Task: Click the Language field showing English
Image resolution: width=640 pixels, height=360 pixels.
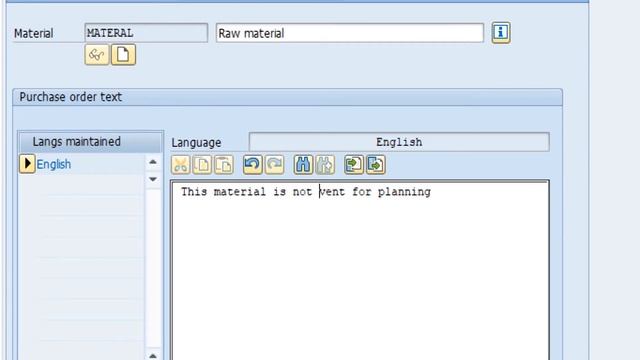Action: tap(399, 142)
